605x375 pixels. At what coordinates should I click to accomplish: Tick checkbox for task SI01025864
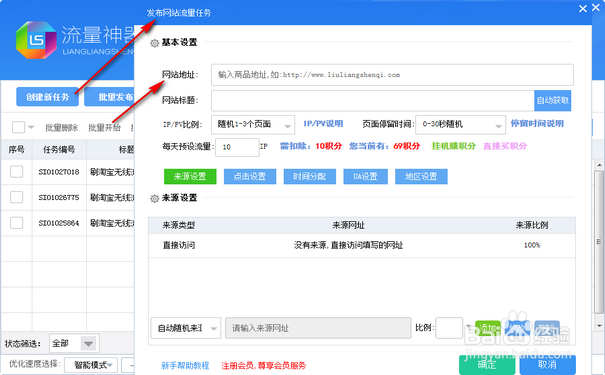pos(17,223)
